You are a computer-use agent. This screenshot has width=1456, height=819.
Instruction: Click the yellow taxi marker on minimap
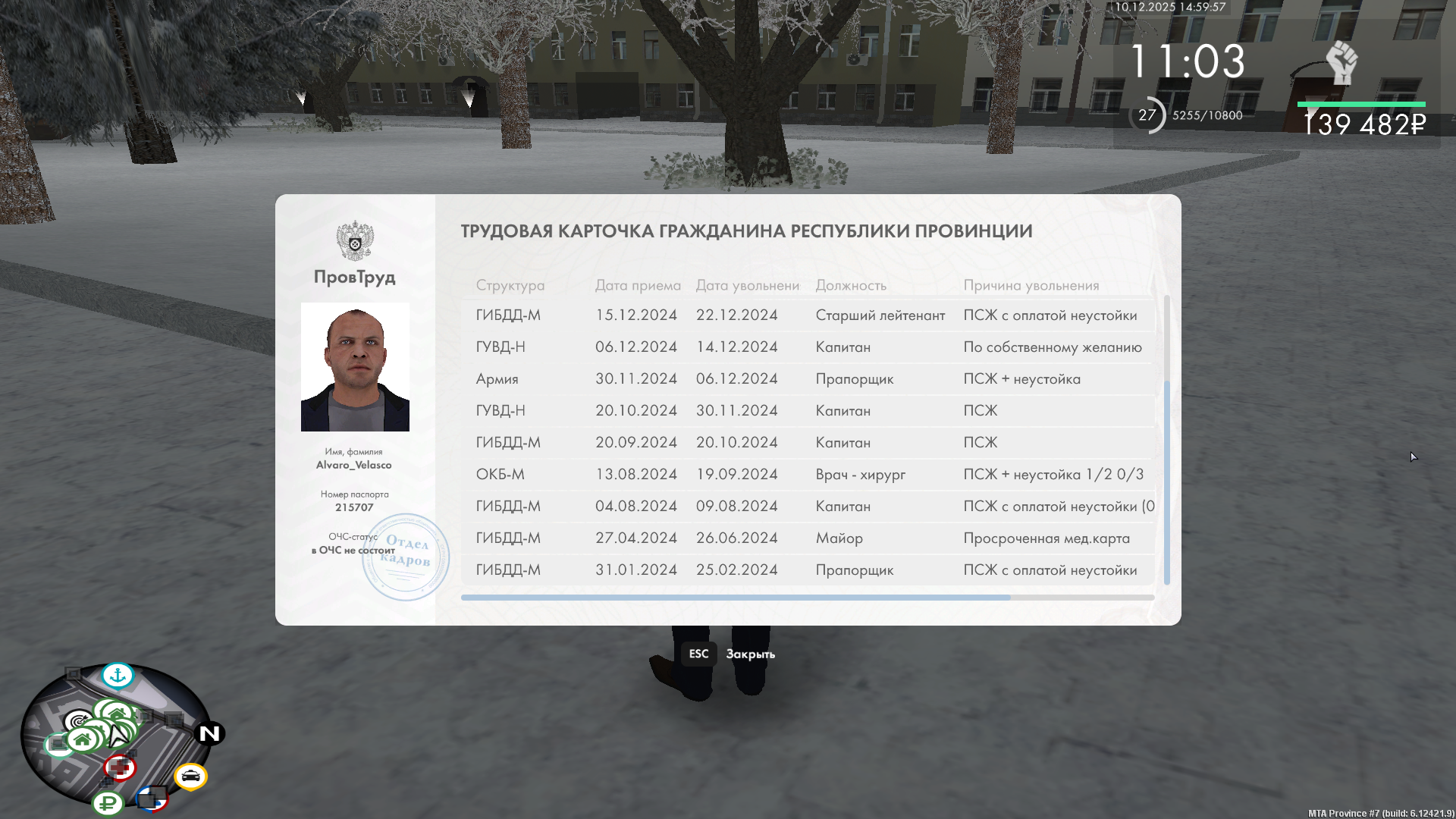click(x=190, y=777)
